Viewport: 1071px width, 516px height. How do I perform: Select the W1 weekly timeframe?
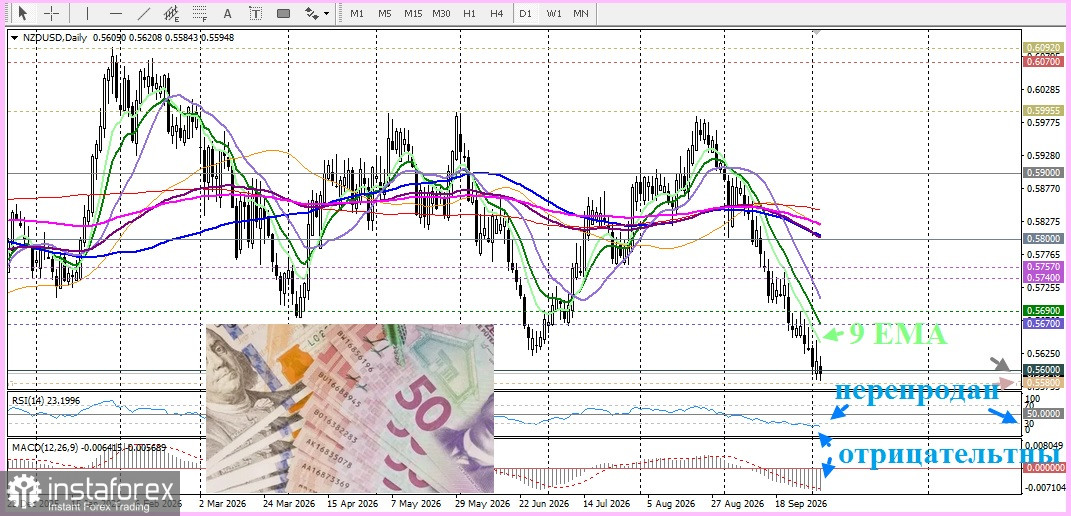pyautogui.click(x=554, y=13)
